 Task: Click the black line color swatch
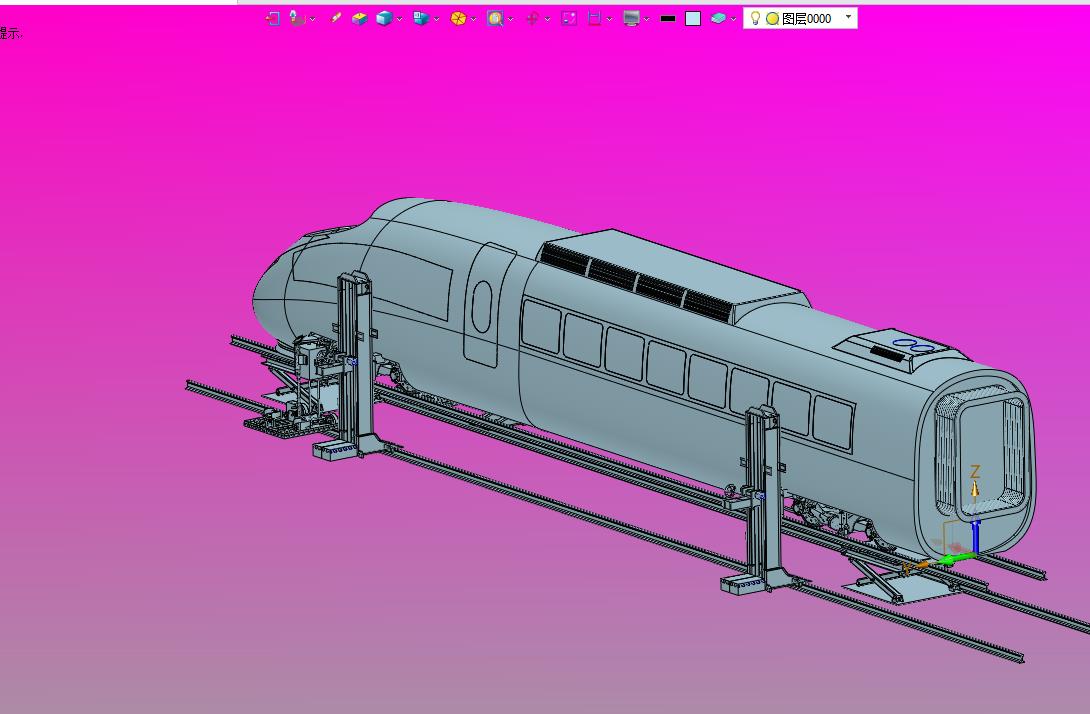668,18
